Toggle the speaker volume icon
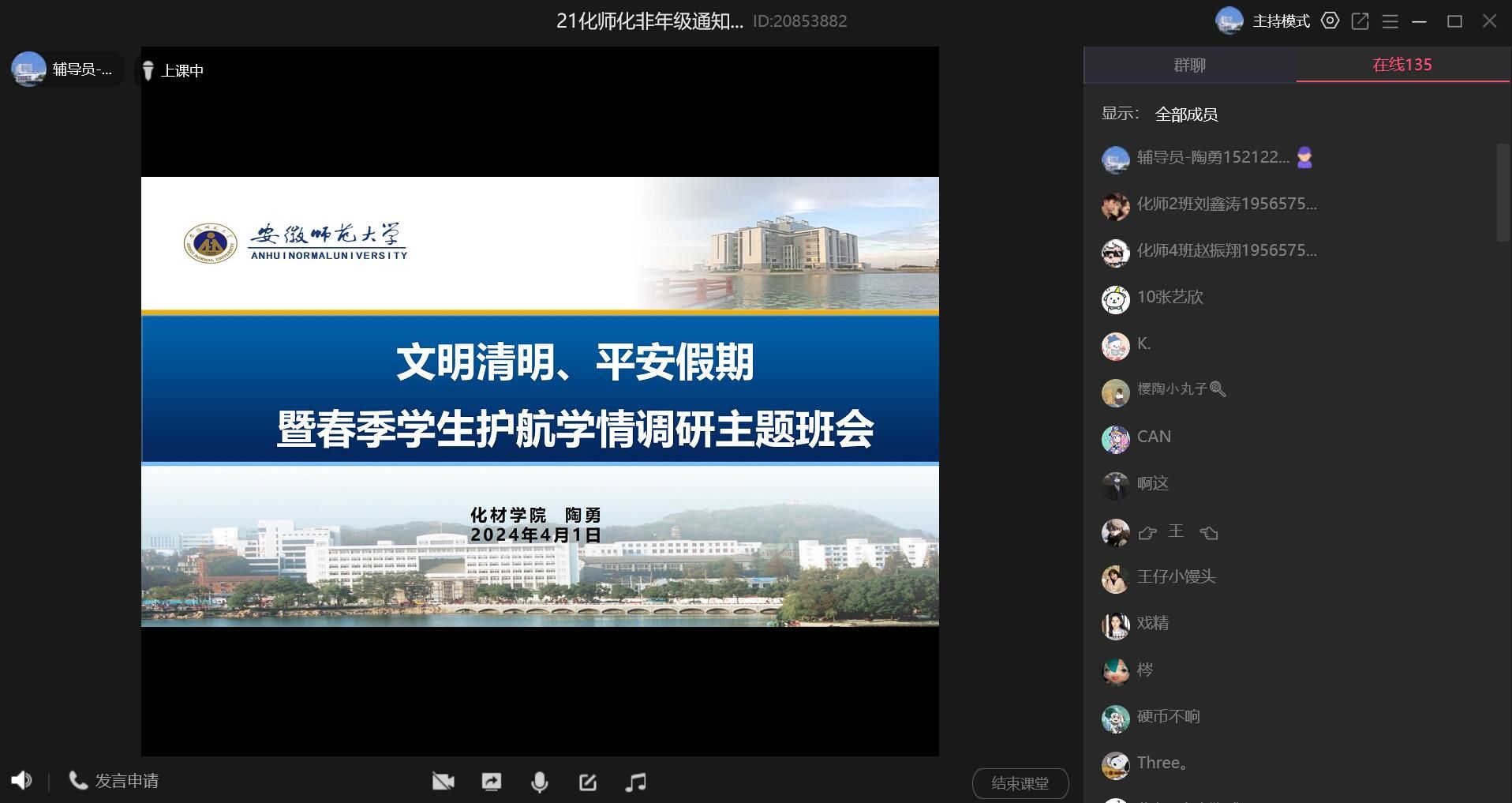Image resolution: width=1512 pixels, height=803 pixels. (21, 781)
